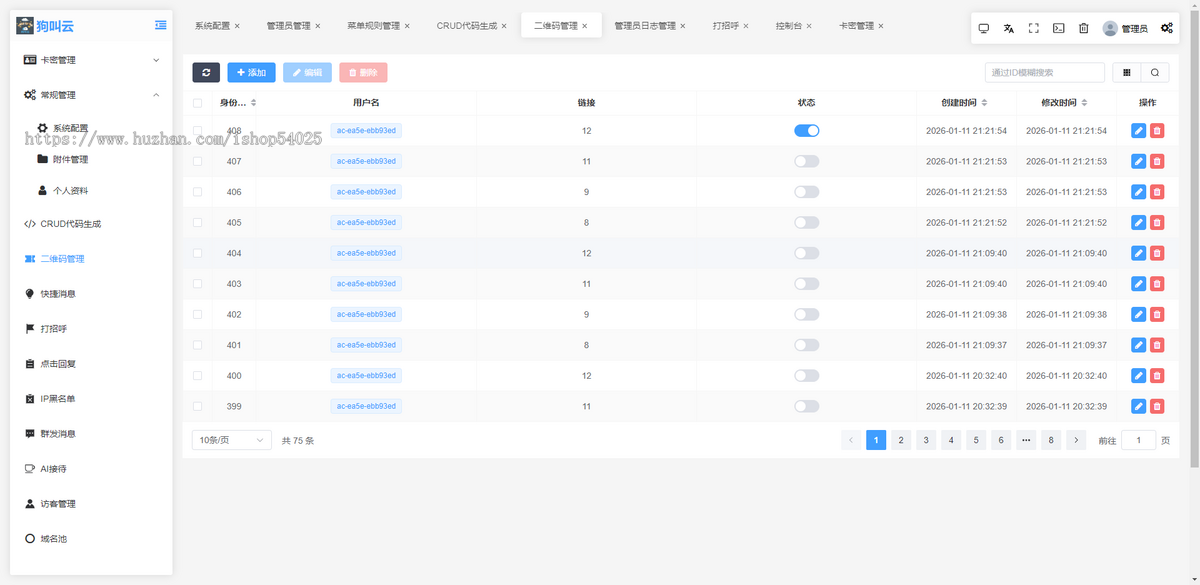Click the column display grid icon
1200x585 pixels.
[x=1127, y=72]
